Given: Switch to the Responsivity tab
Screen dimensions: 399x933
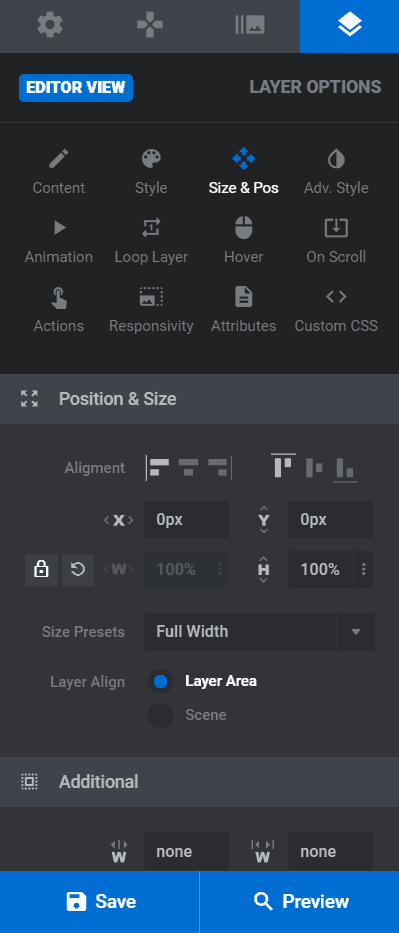Looking at the screenshot, I should click(x=151, y=310).
